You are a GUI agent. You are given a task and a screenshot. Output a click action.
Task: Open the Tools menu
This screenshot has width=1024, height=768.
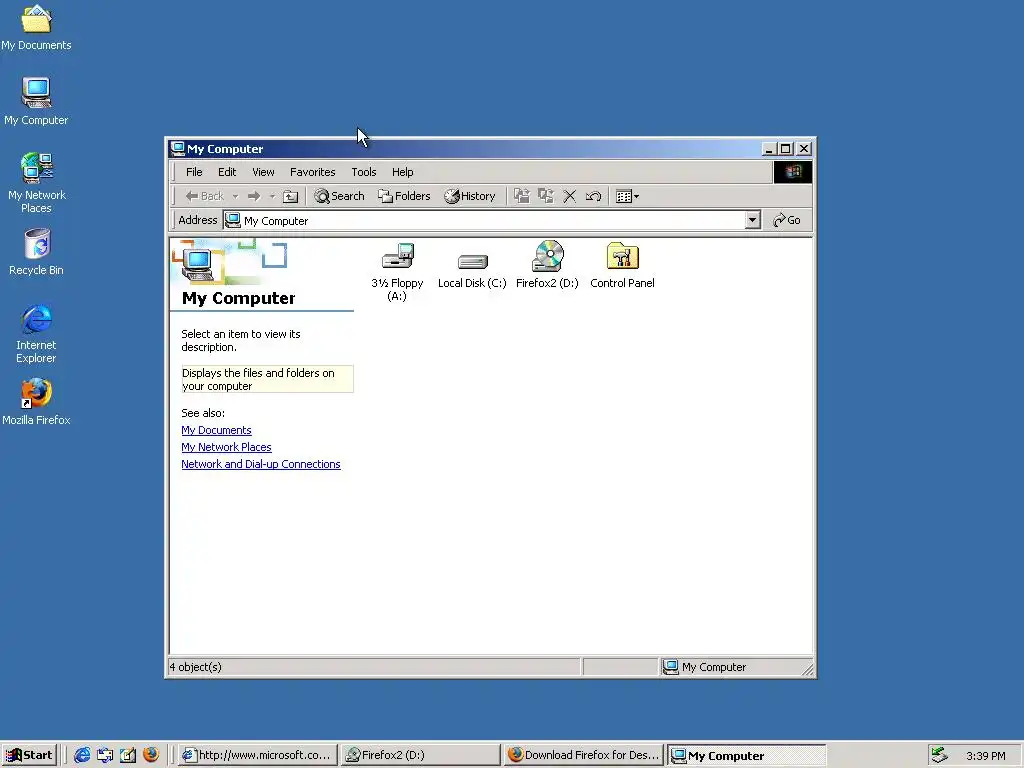364,172
